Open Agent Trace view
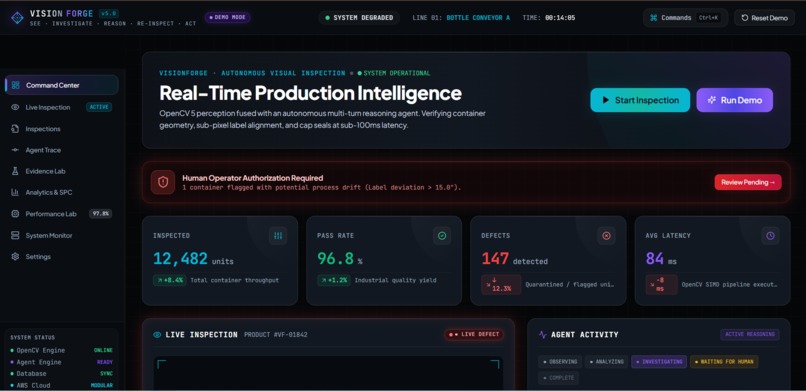This screenshot has height=391, width=806. coord(62,150)
